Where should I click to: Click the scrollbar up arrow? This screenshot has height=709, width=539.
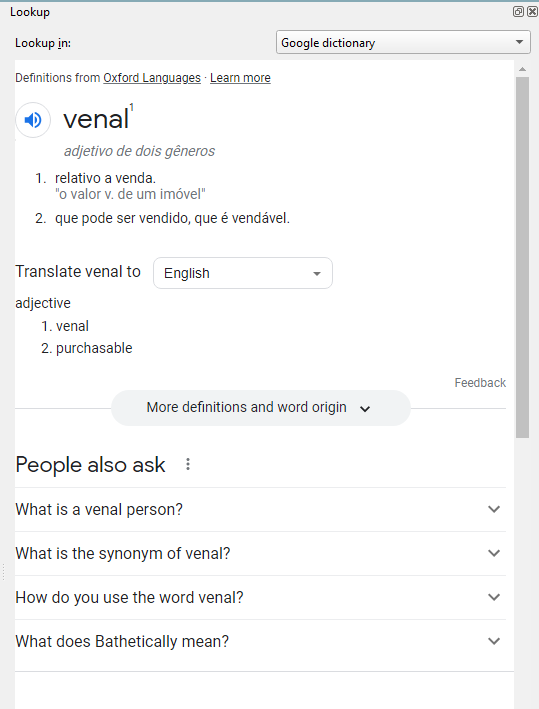pos(522,69)
